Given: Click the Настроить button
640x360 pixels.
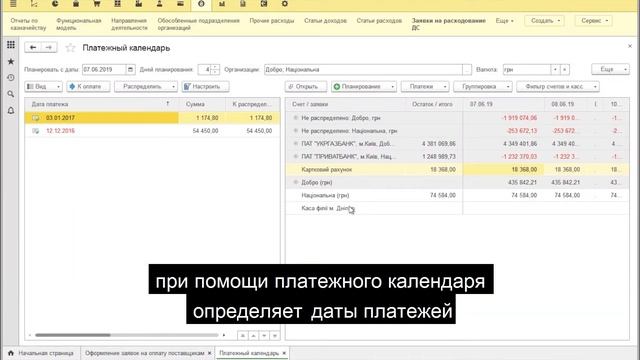Looking at the screenshot, I should (x=205, y=87).
